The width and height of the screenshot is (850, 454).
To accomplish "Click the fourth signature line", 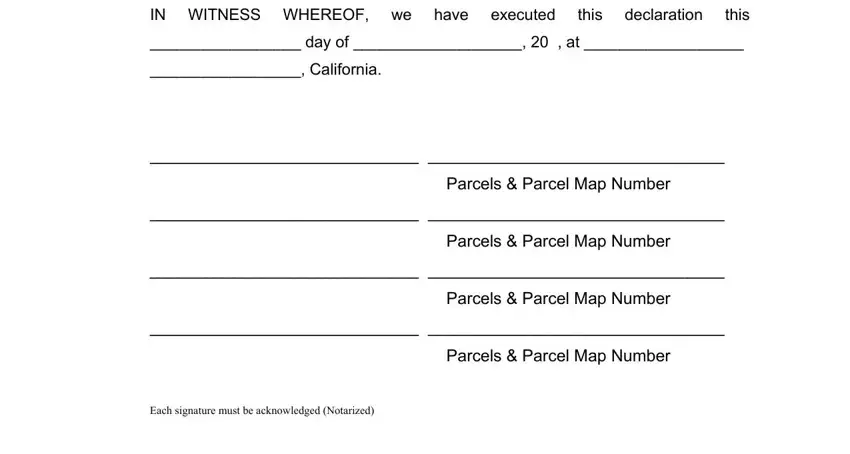I will [x=284, y=334].
